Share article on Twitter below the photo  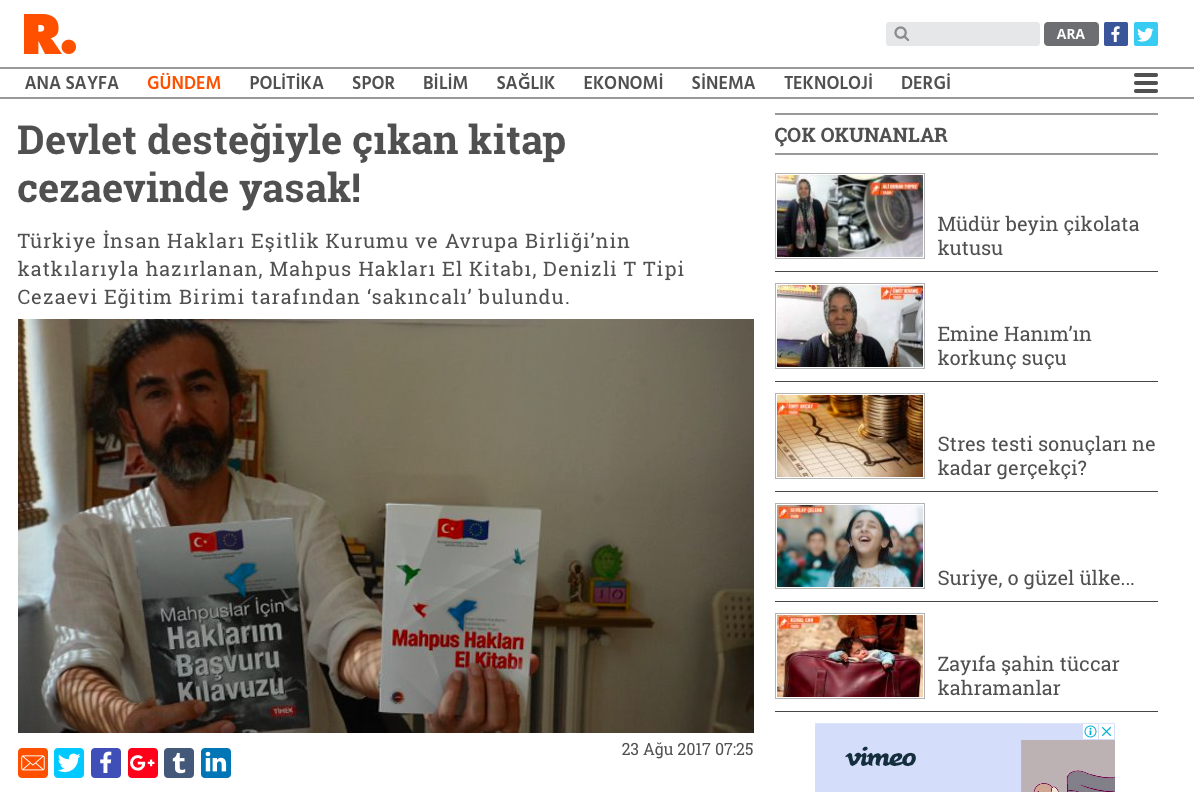pyautogui.click(x=69, y=762)
